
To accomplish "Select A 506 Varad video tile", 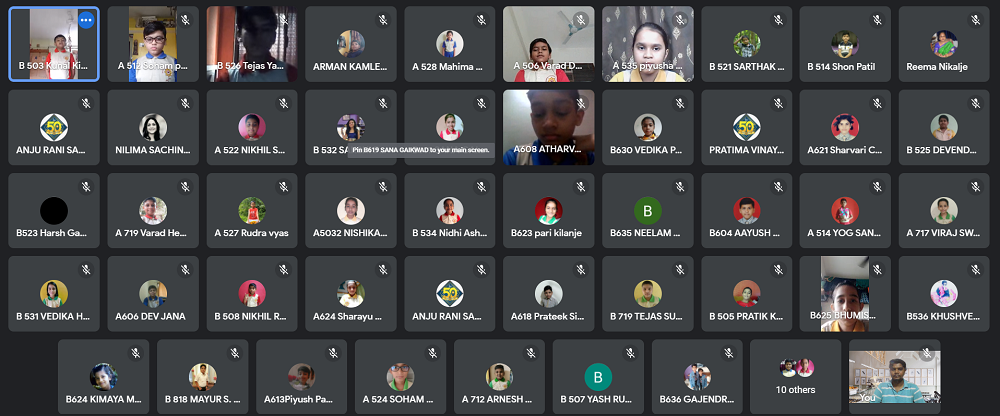I will (548, 44).
